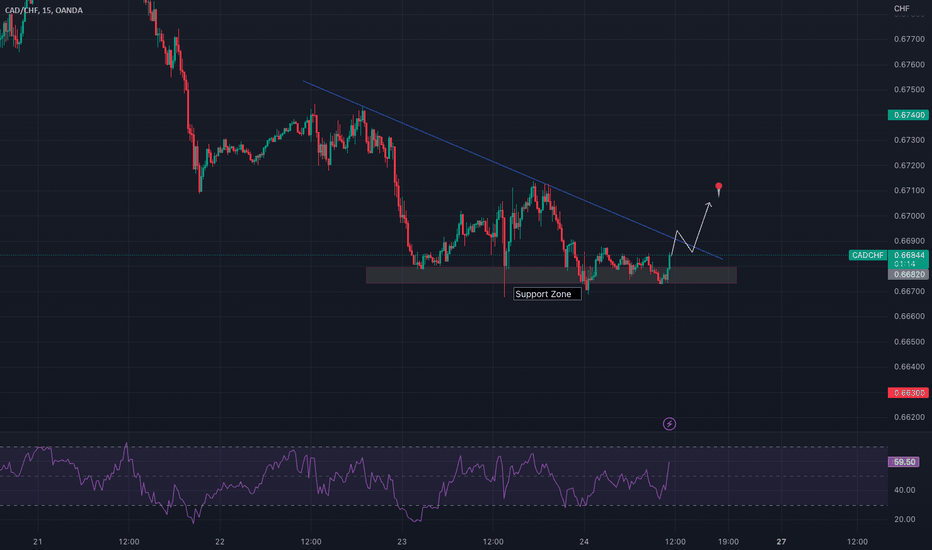Click the 0.67000 price axis tick

point(909,216)
